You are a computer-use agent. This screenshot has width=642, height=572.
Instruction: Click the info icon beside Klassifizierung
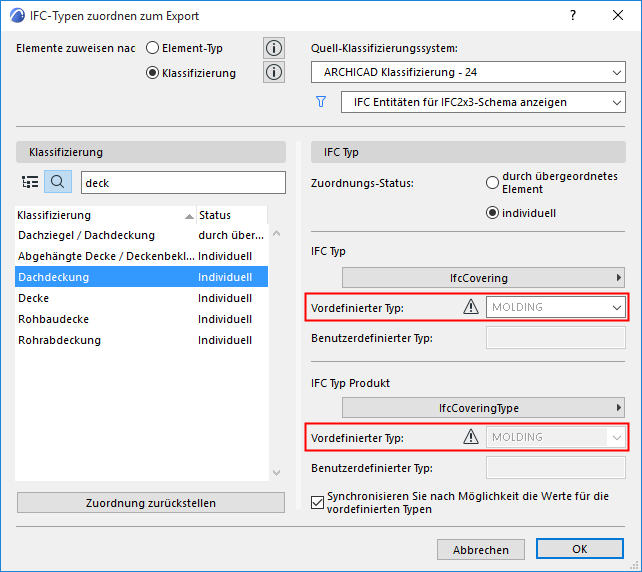click(x=273, y=72)
